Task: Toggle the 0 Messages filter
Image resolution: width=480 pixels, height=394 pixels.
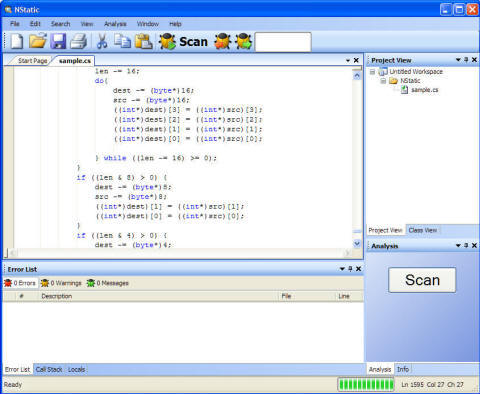Action: coord(108,283)
